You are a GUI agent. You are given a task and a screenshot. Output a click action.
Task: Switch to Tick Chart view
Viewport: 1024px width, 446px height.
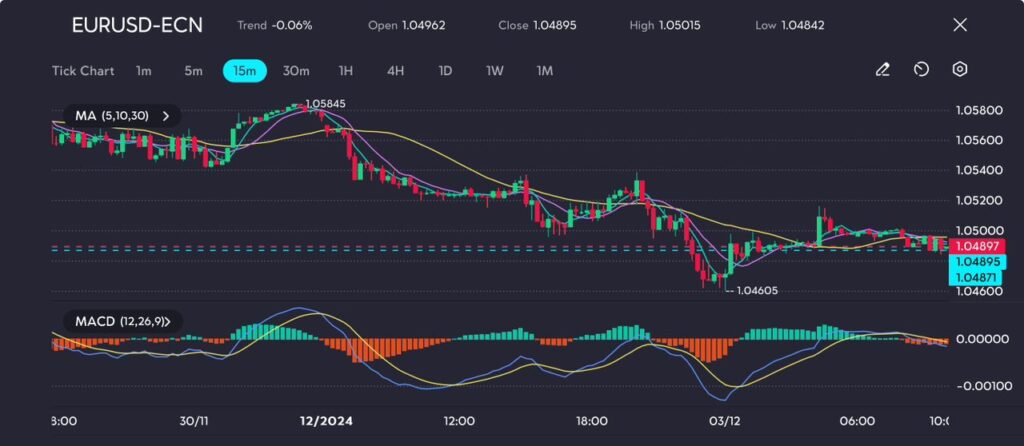(x=82, y=71)
